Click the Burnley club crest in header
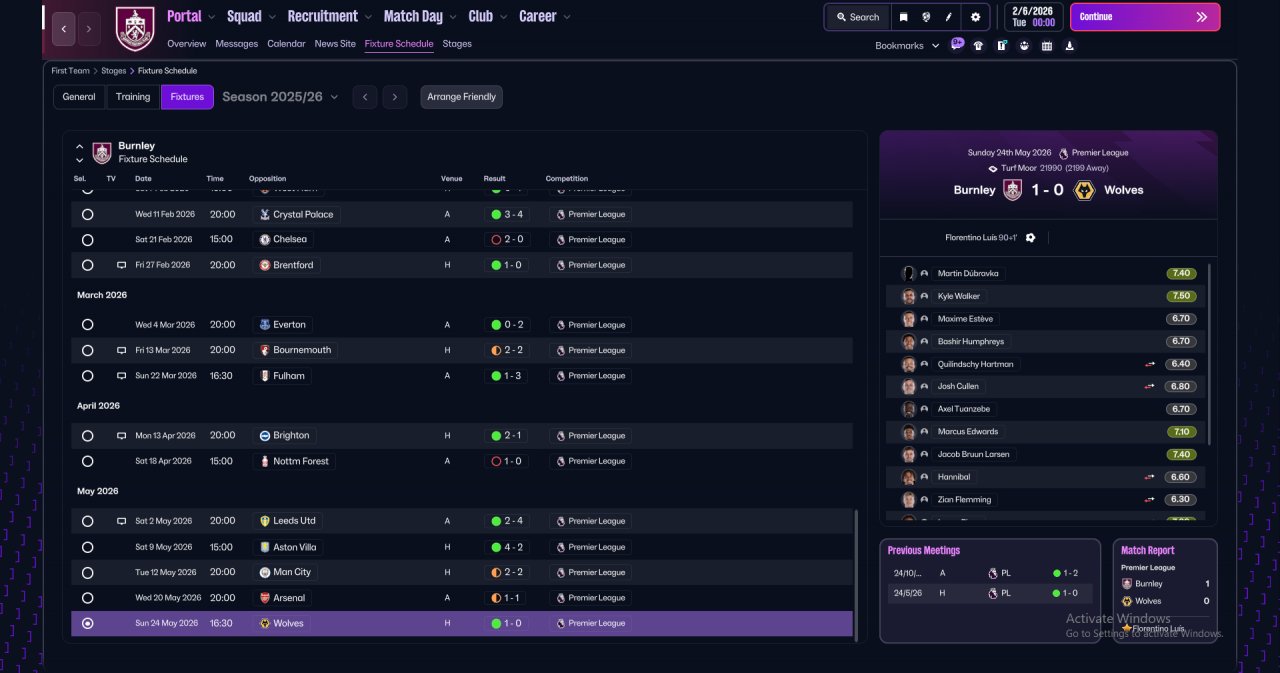The image size is (1280, 673). 135,29
